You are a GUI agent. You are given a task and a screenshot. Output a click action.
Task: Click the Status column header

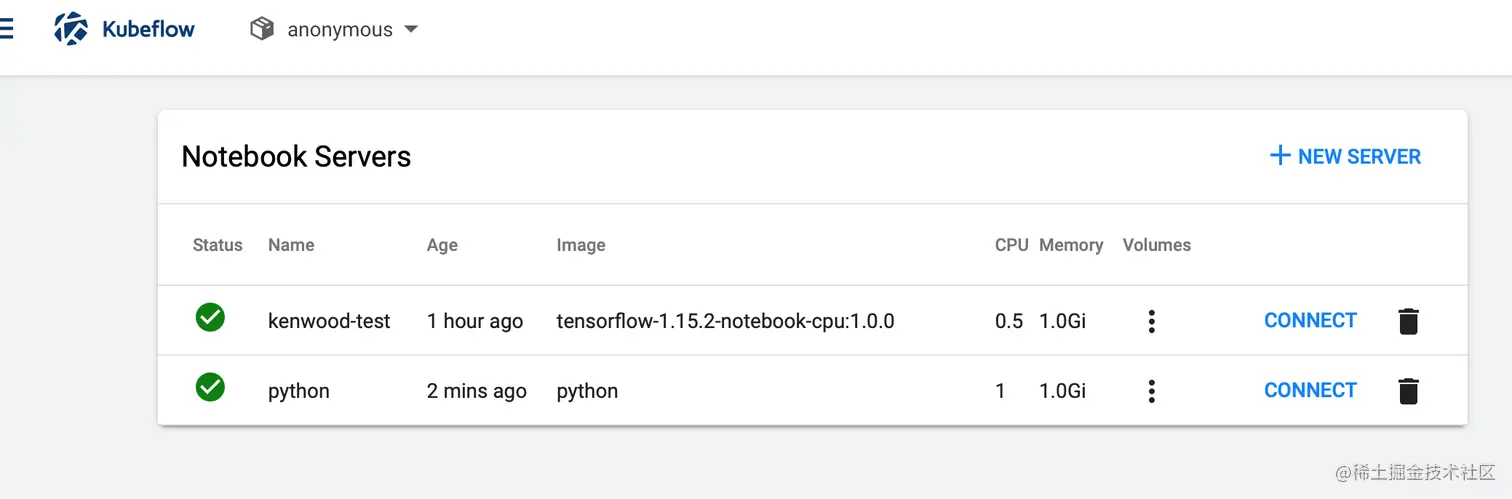tap(218, 245)
